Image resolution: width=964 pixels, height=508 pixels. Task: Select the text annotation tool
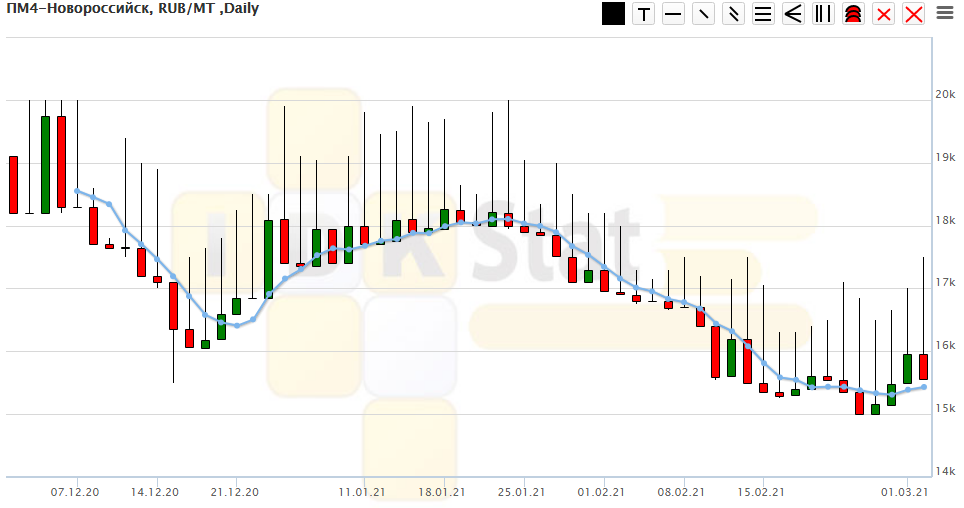(x=644, y=14)
